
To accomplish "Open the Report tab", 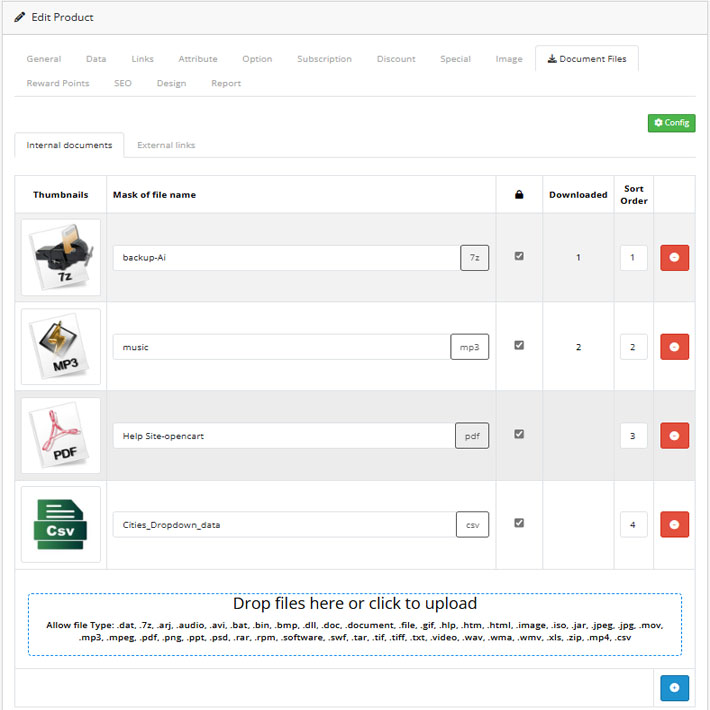I will click(225, 83).
